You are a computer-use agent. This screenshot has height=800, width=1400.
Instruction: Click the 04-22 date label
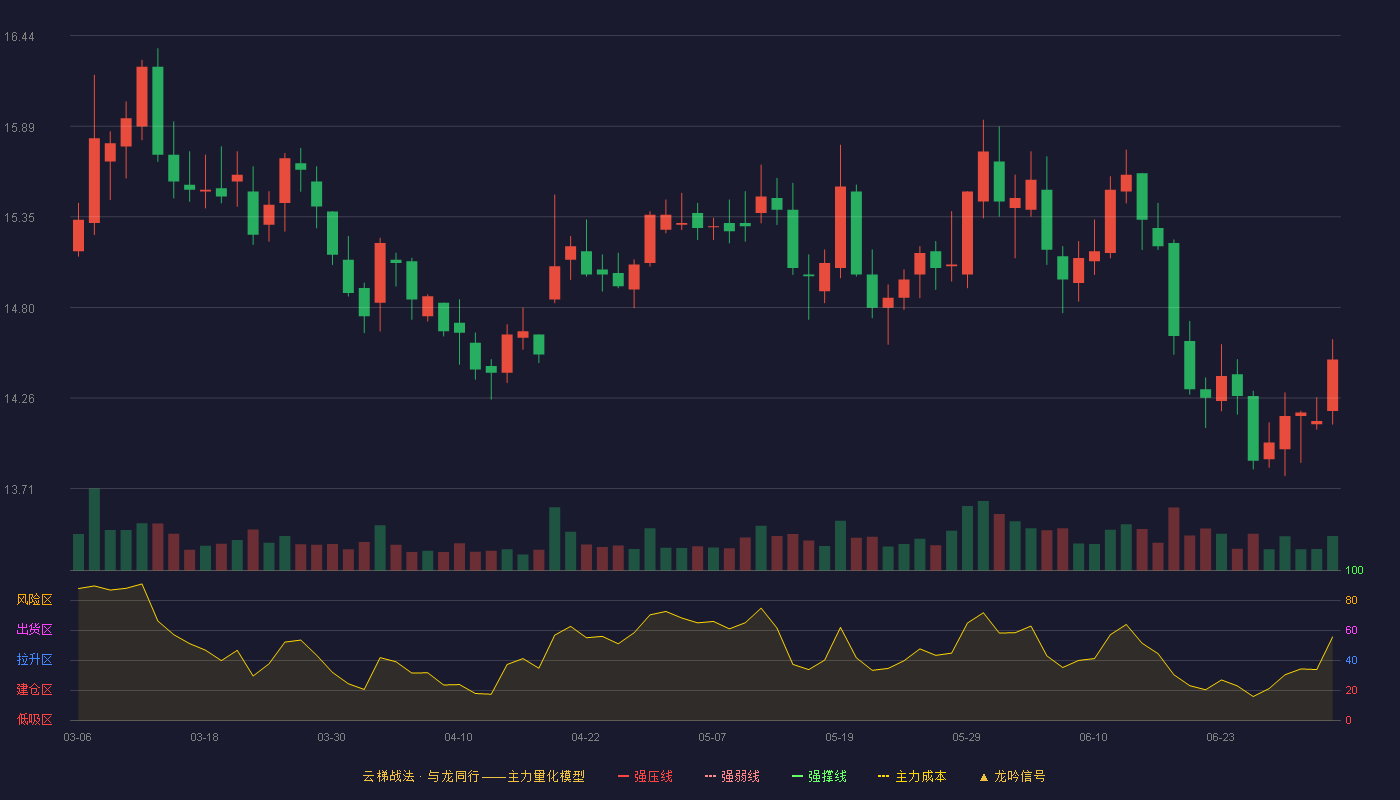(x=585, y=737)
